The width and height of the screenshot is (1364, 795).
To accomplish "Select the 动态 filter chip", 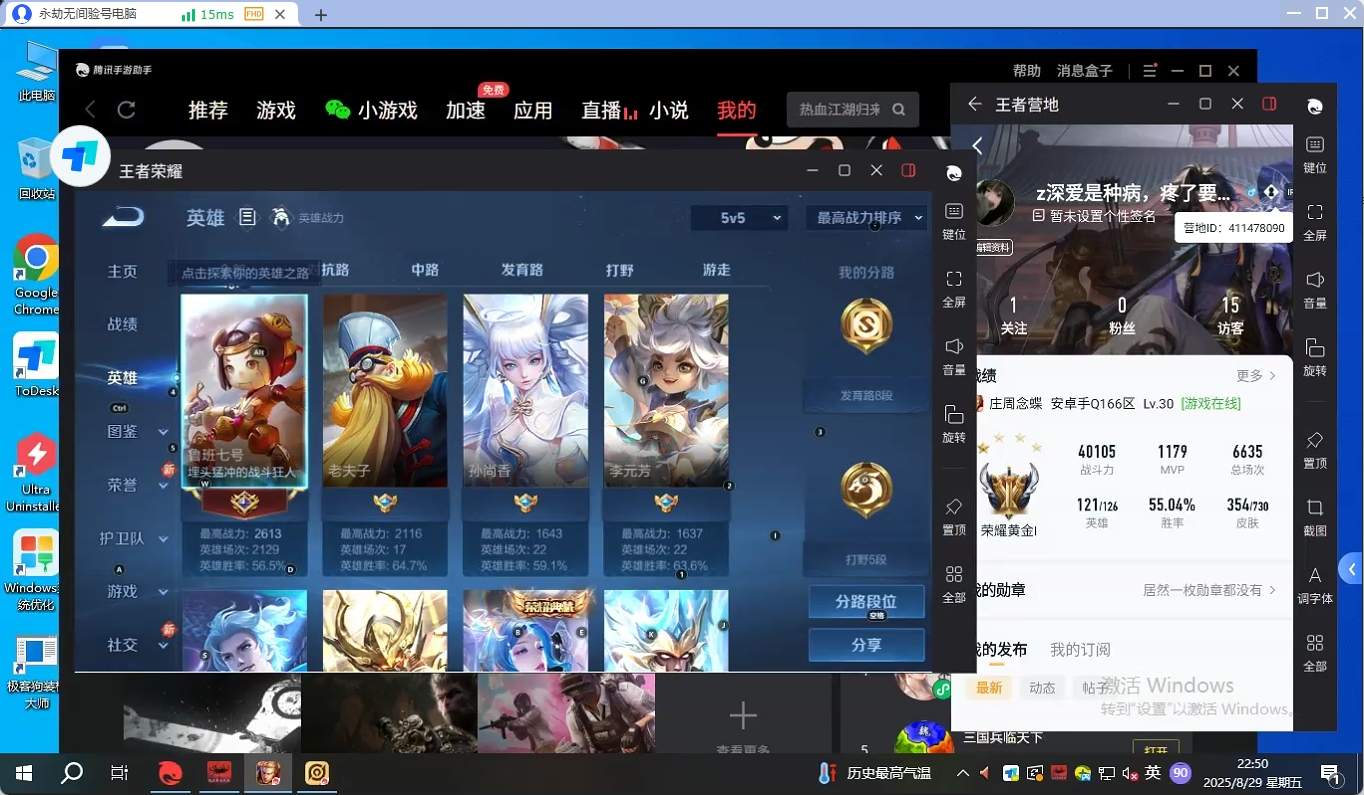I will pyautogui.click(x=1042, y=688).
